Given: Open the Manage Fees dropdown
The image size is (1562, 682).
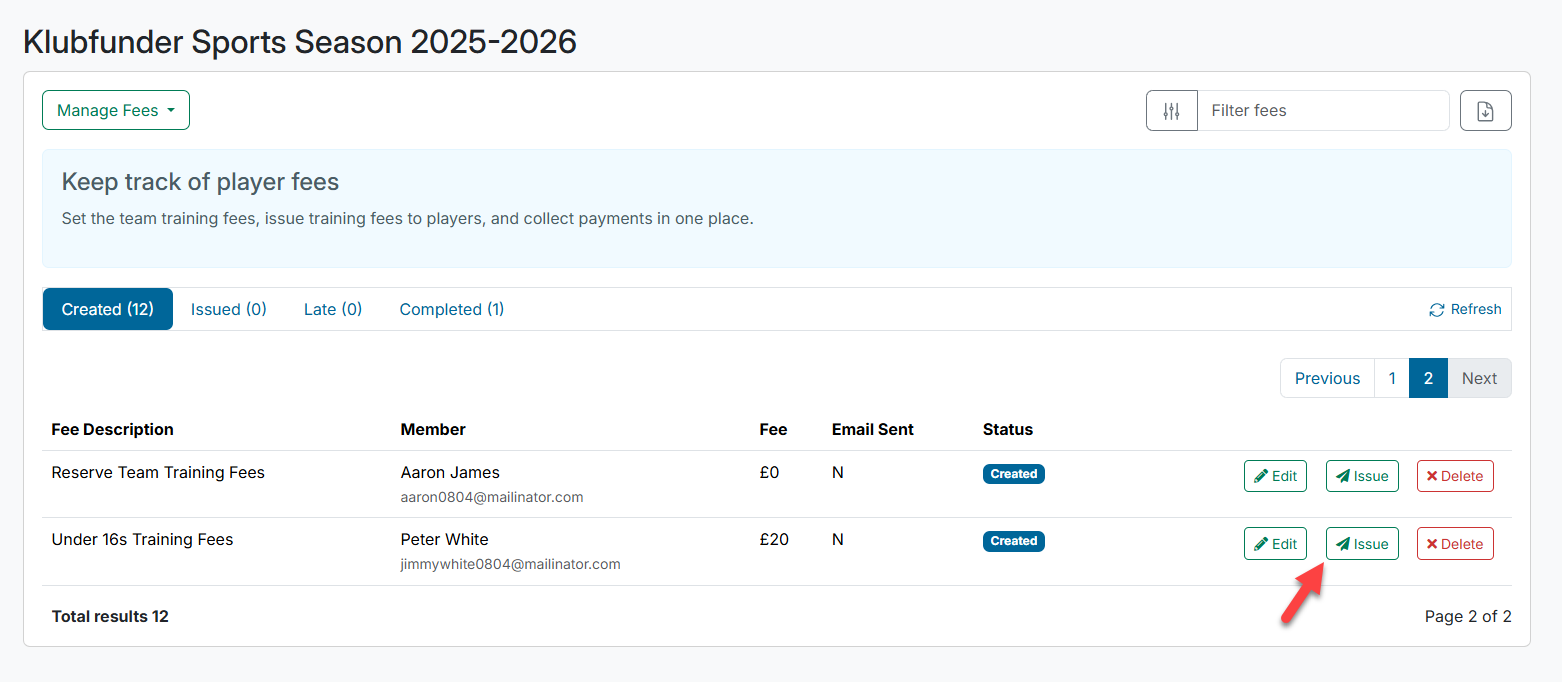Looking at the screenshot, I should click(115, 110).
